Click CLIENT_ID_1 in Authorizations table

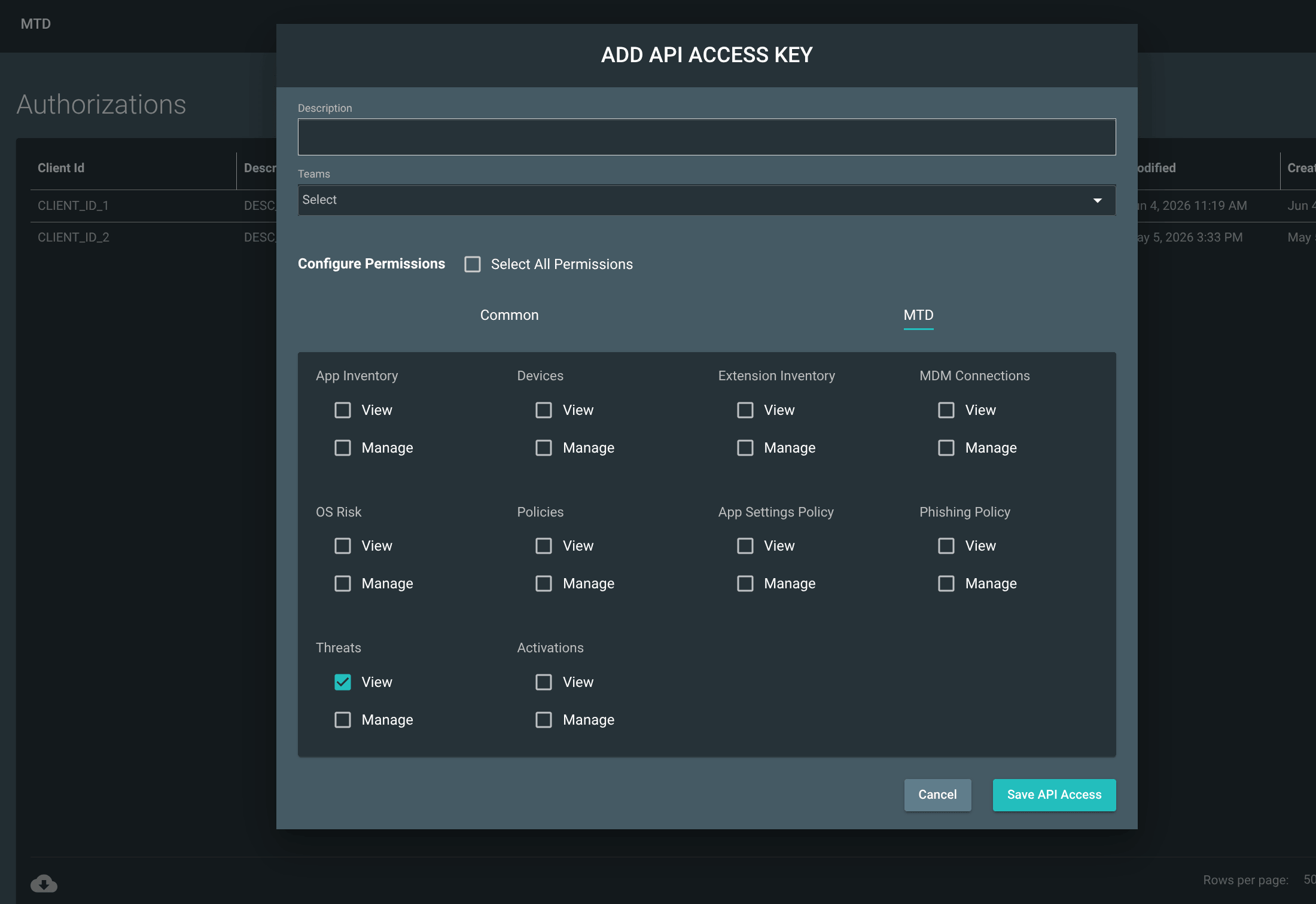(x=73, y=206)
